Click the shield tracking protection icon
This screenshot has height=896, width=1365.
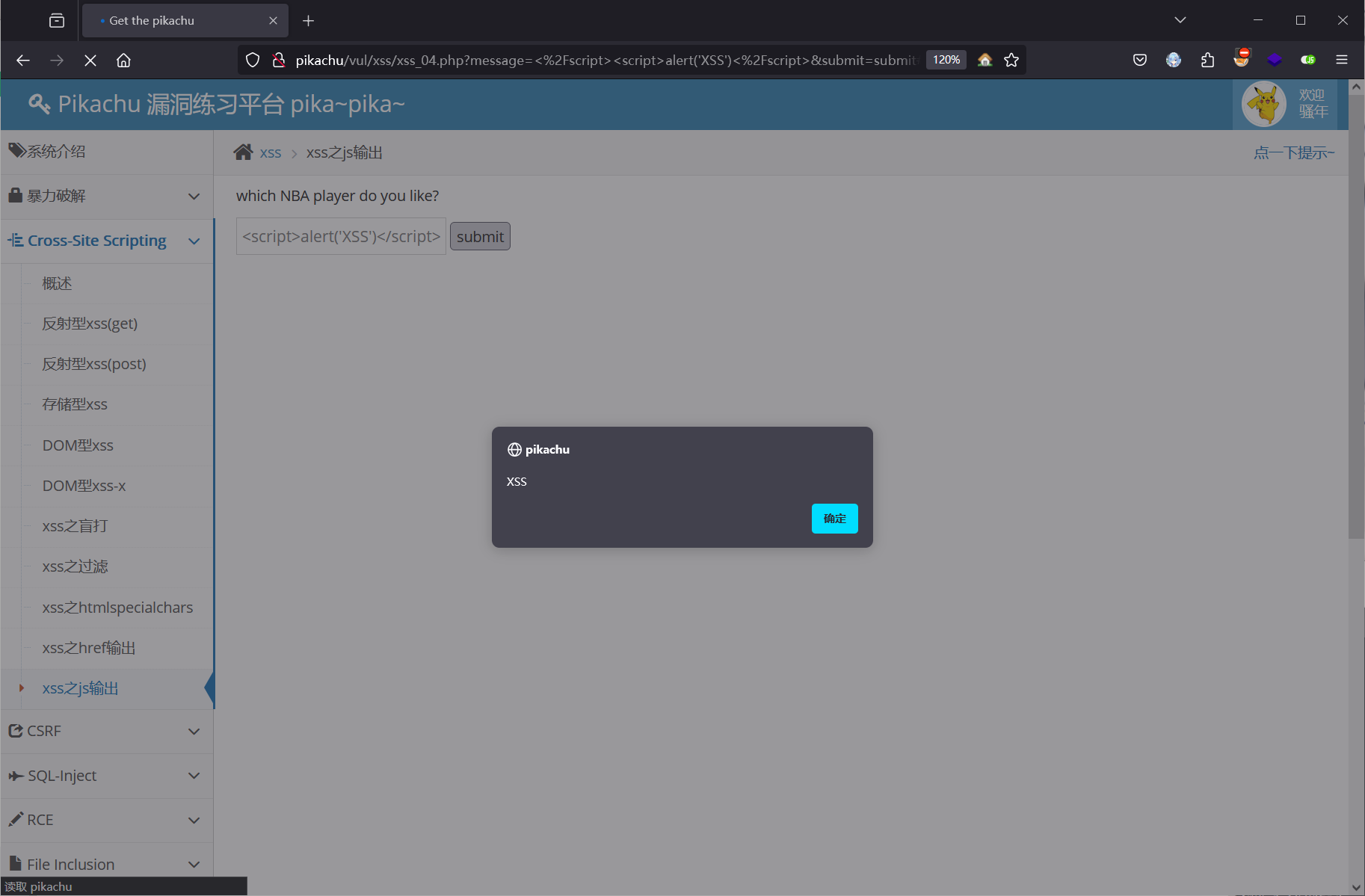pyautogui.click(x=253, y=61)
